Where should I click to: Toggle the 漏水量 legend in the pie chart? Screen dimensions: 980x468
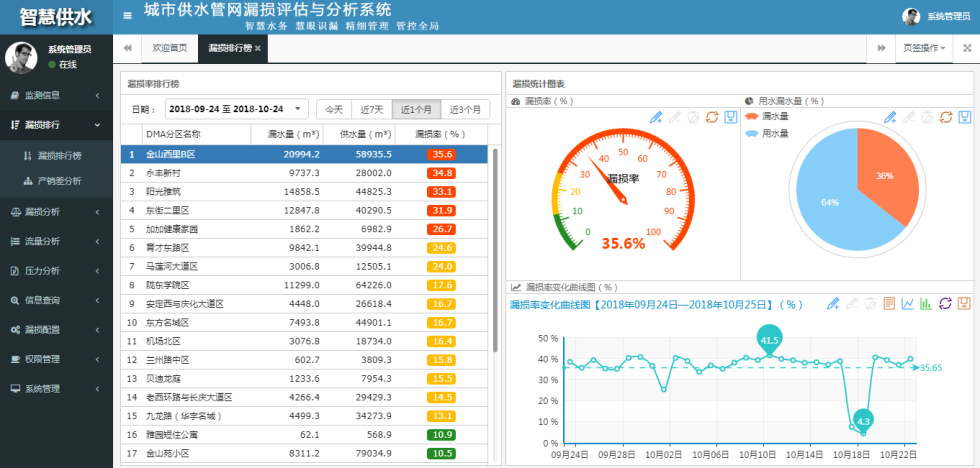click(x=767, y=116)
